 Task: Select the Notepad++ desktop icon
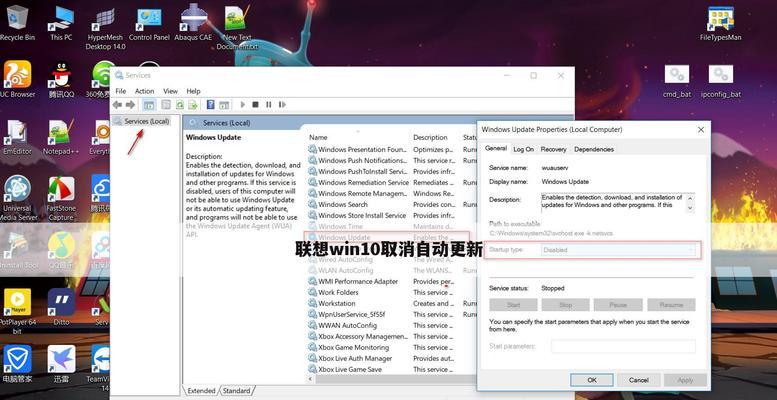tap(61, 137)
